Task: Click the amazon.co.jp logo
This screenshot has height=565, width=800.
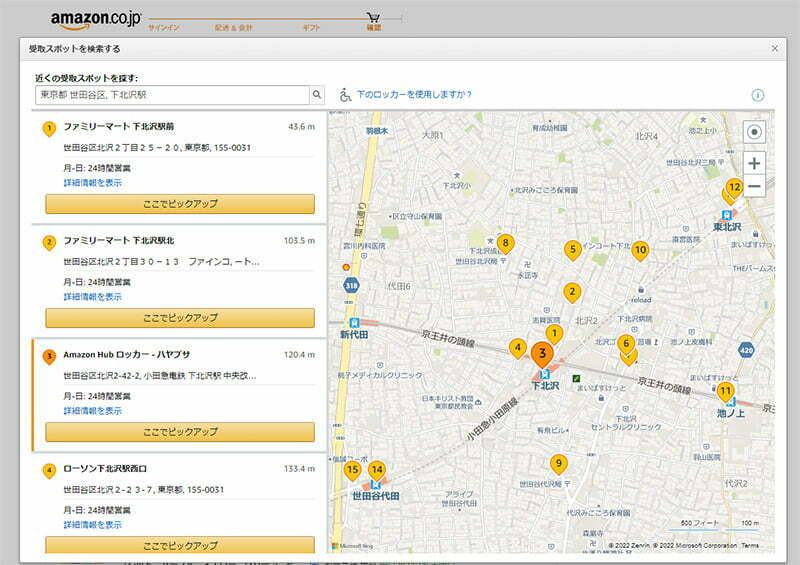Action: (x=96, y=20)
